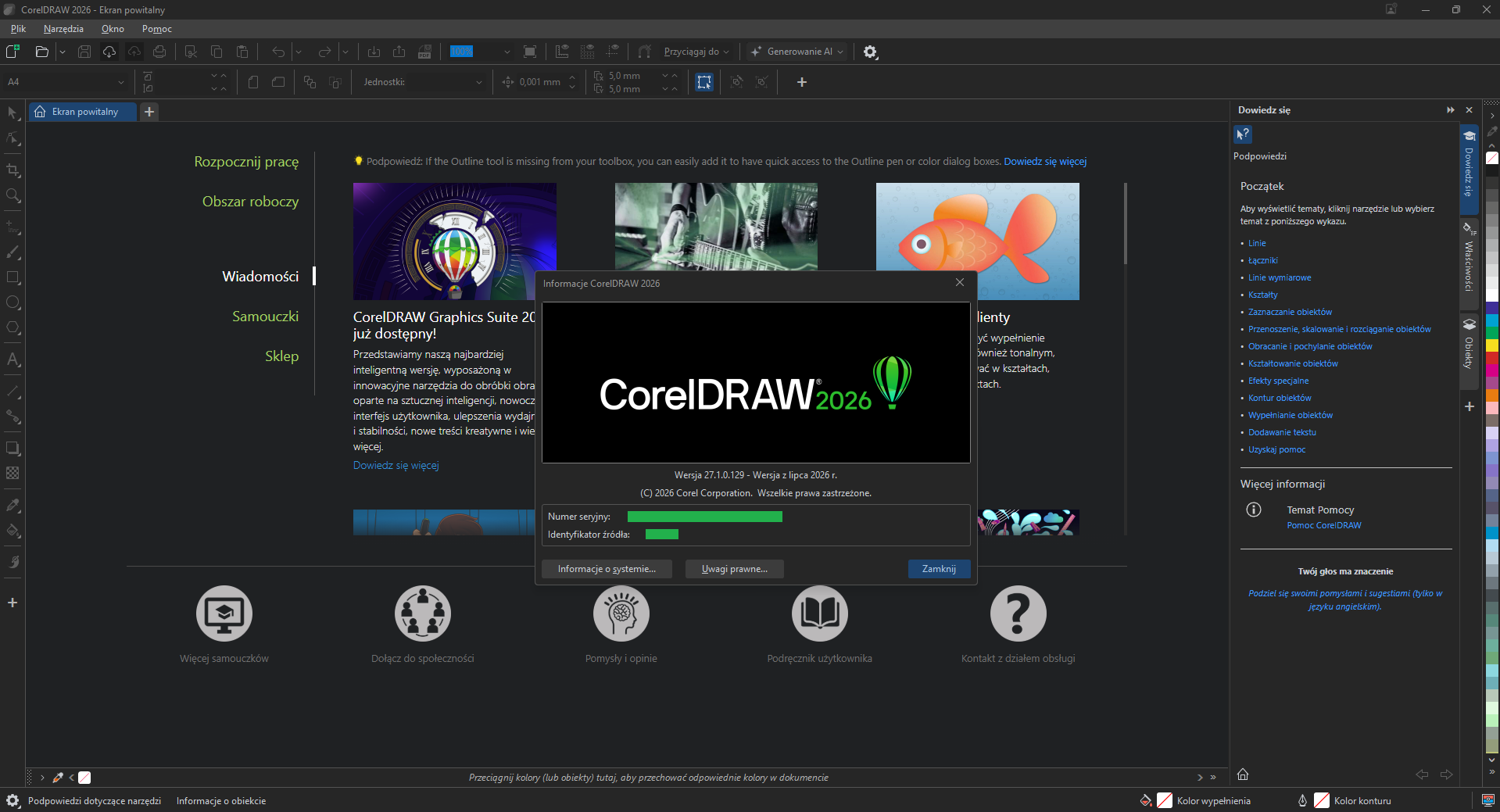
Task: Pick the white swatch in color palette
Action: point(1492,295)
